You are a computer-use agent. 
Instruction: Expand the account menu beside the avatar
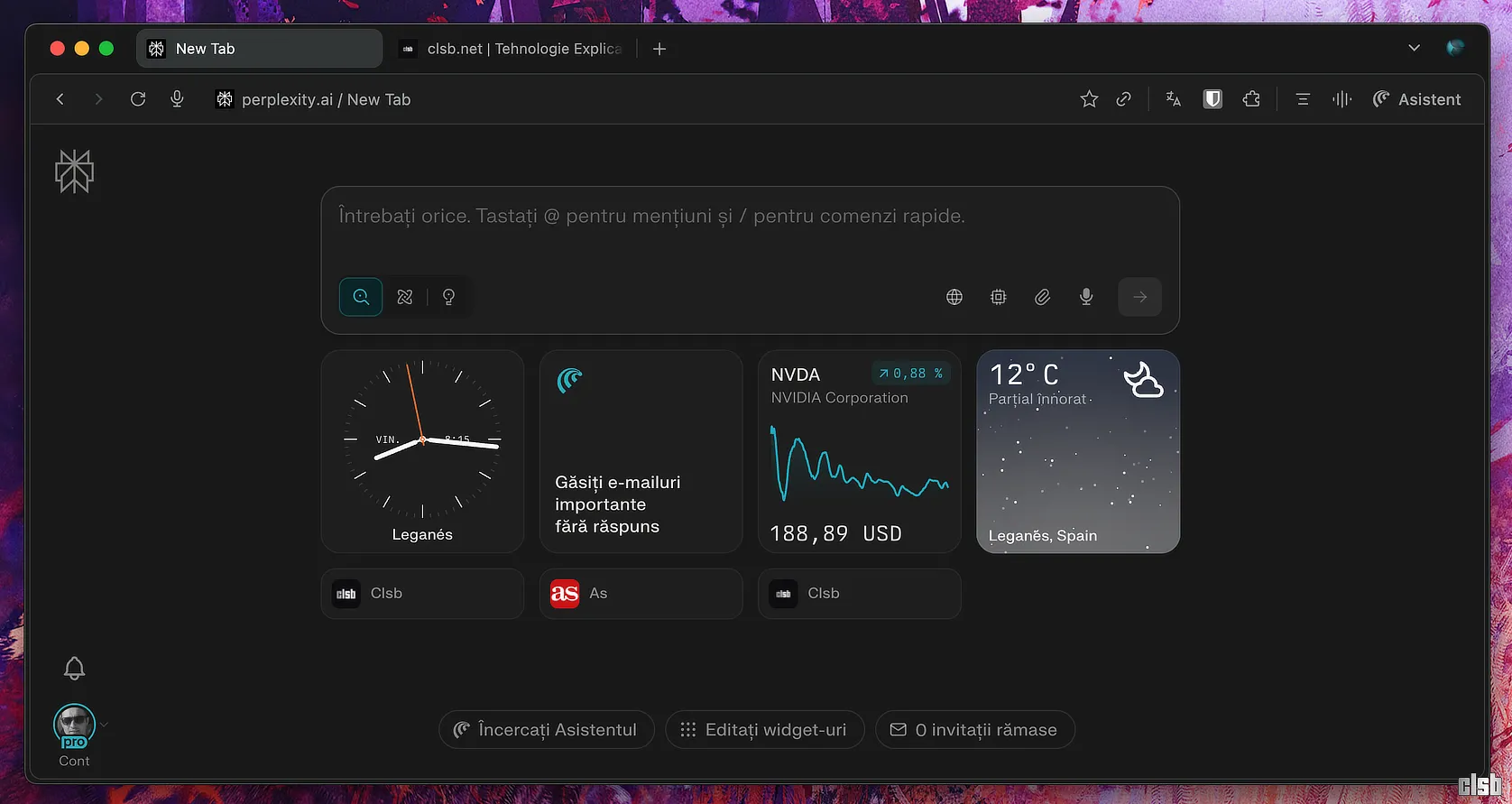point(105,725)
